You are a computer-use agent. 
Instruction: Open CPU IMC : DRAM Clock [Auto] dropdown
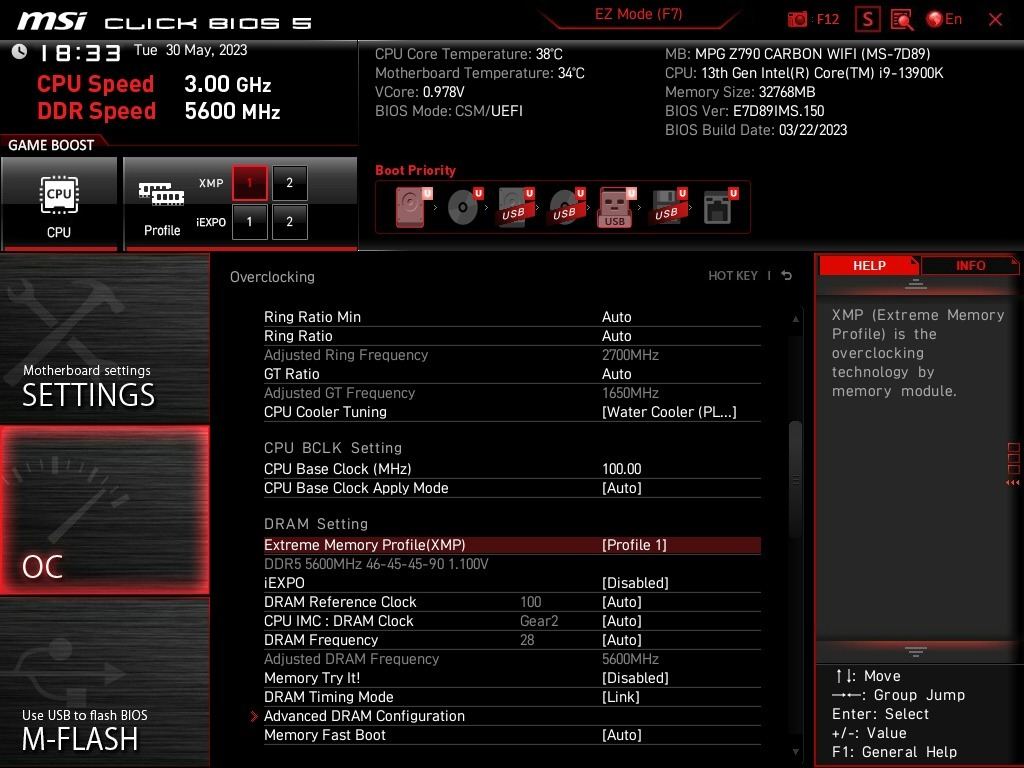(622, 621)
